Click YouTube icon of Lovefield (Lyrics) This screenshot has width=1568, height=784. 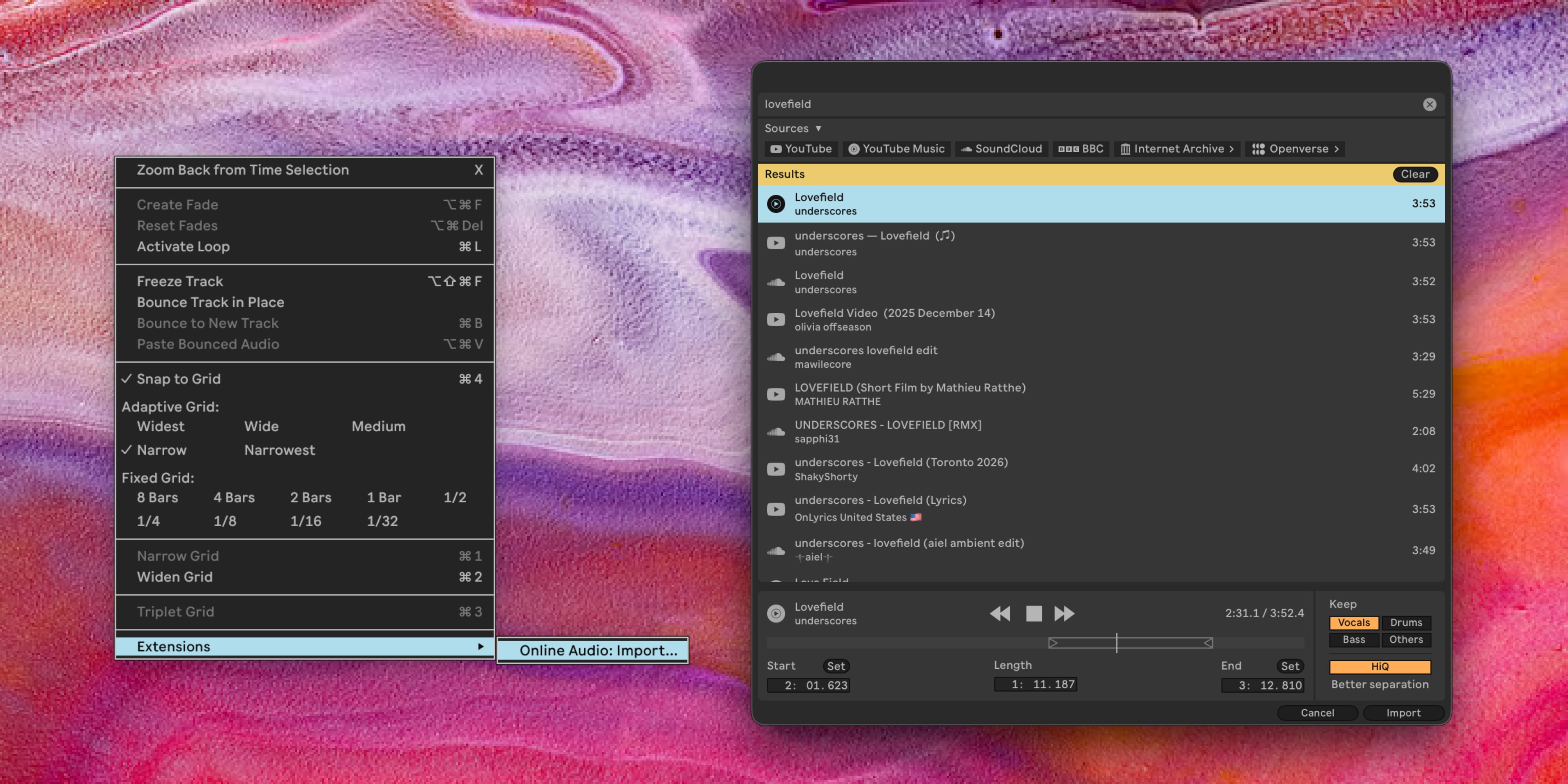(775, 509)
